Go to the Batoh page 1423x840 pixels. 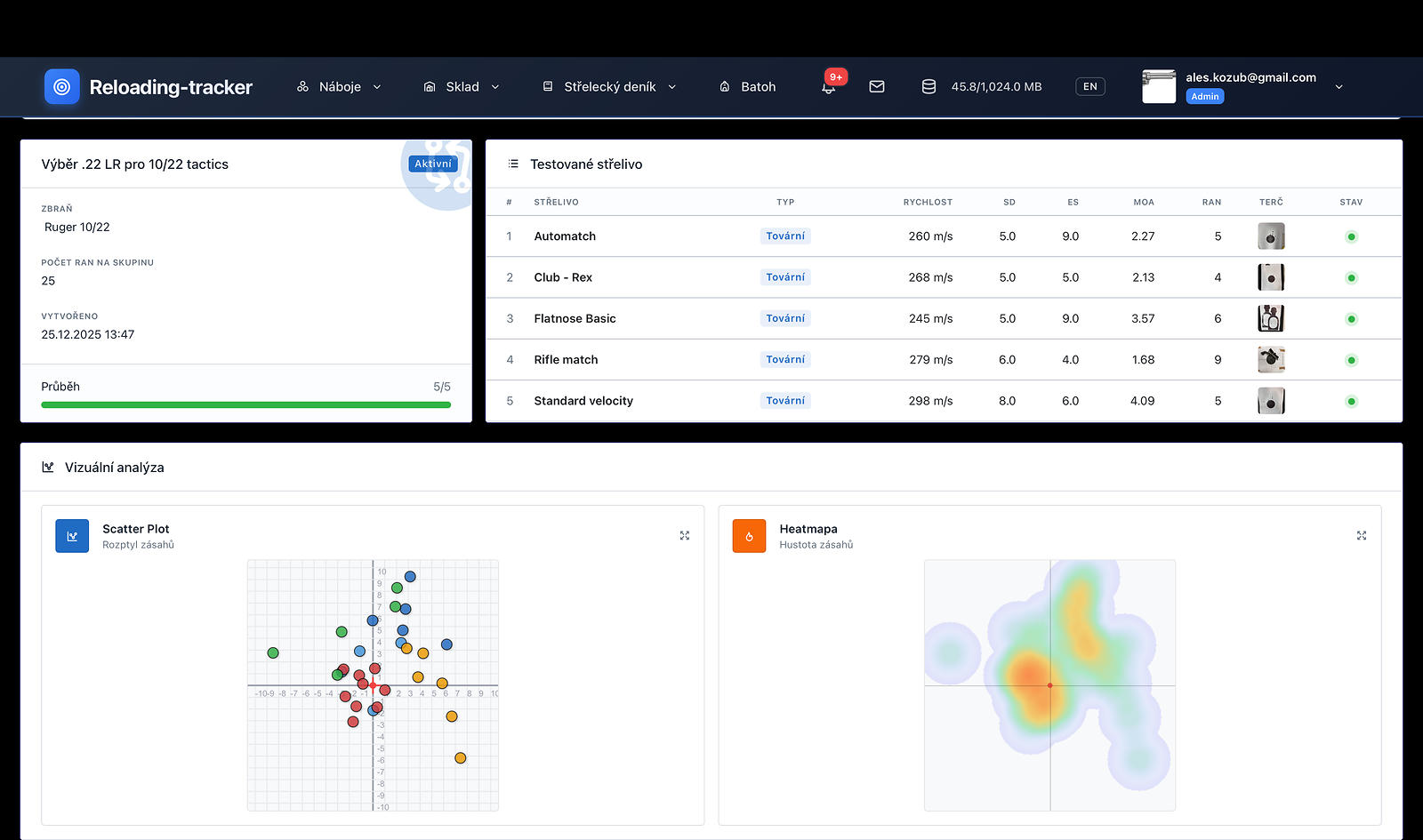coord(748,87)
